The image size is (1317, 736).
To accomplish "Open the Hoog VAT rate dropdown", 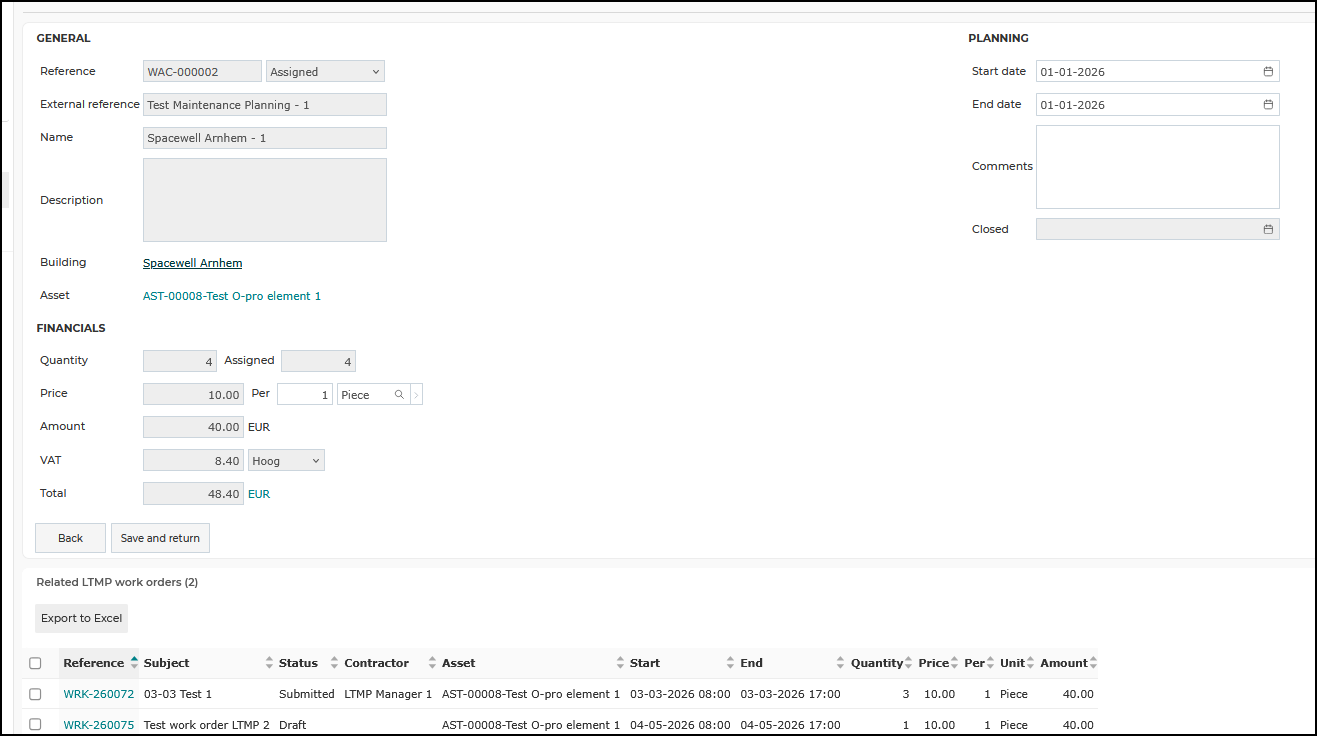I will coord(286,461).
